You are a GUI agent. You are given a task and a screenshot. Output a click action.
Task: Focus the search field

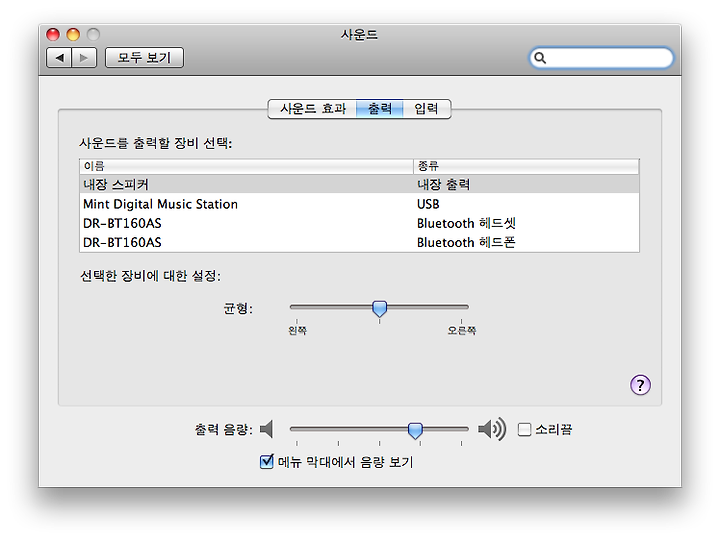602,58
